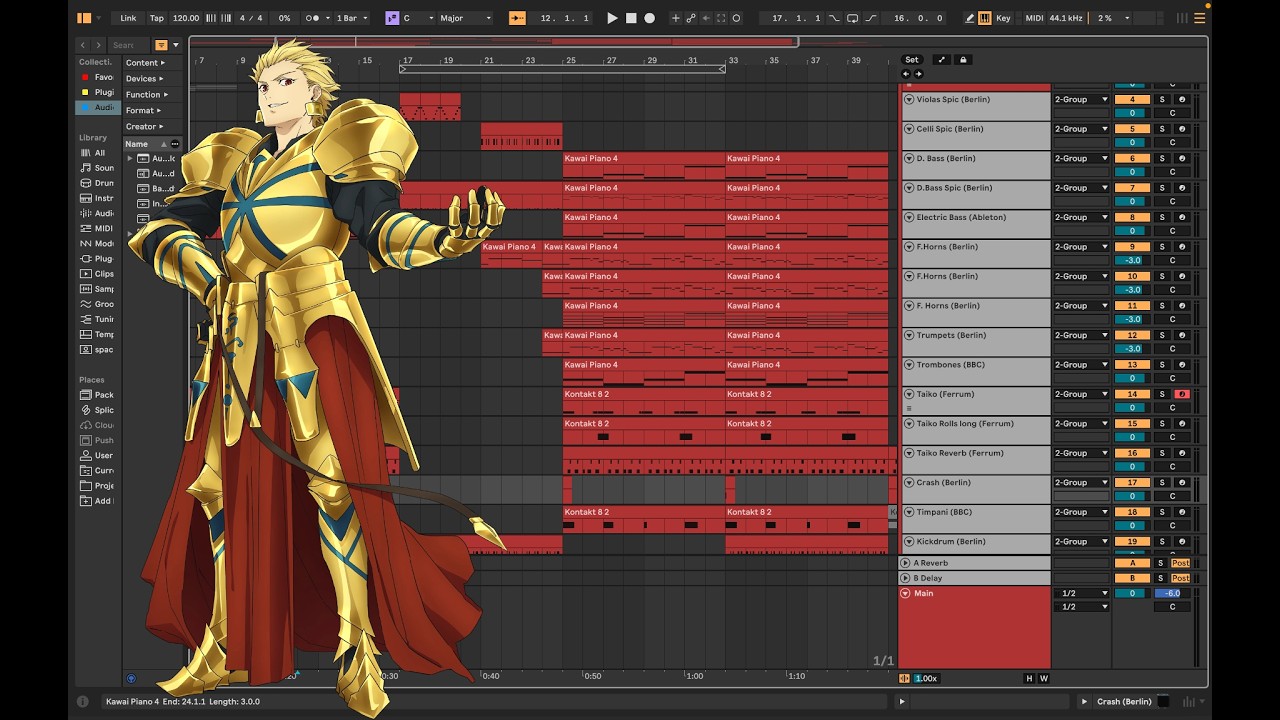Solo the Electric Bass (Ableton) track

[1162, 218]
